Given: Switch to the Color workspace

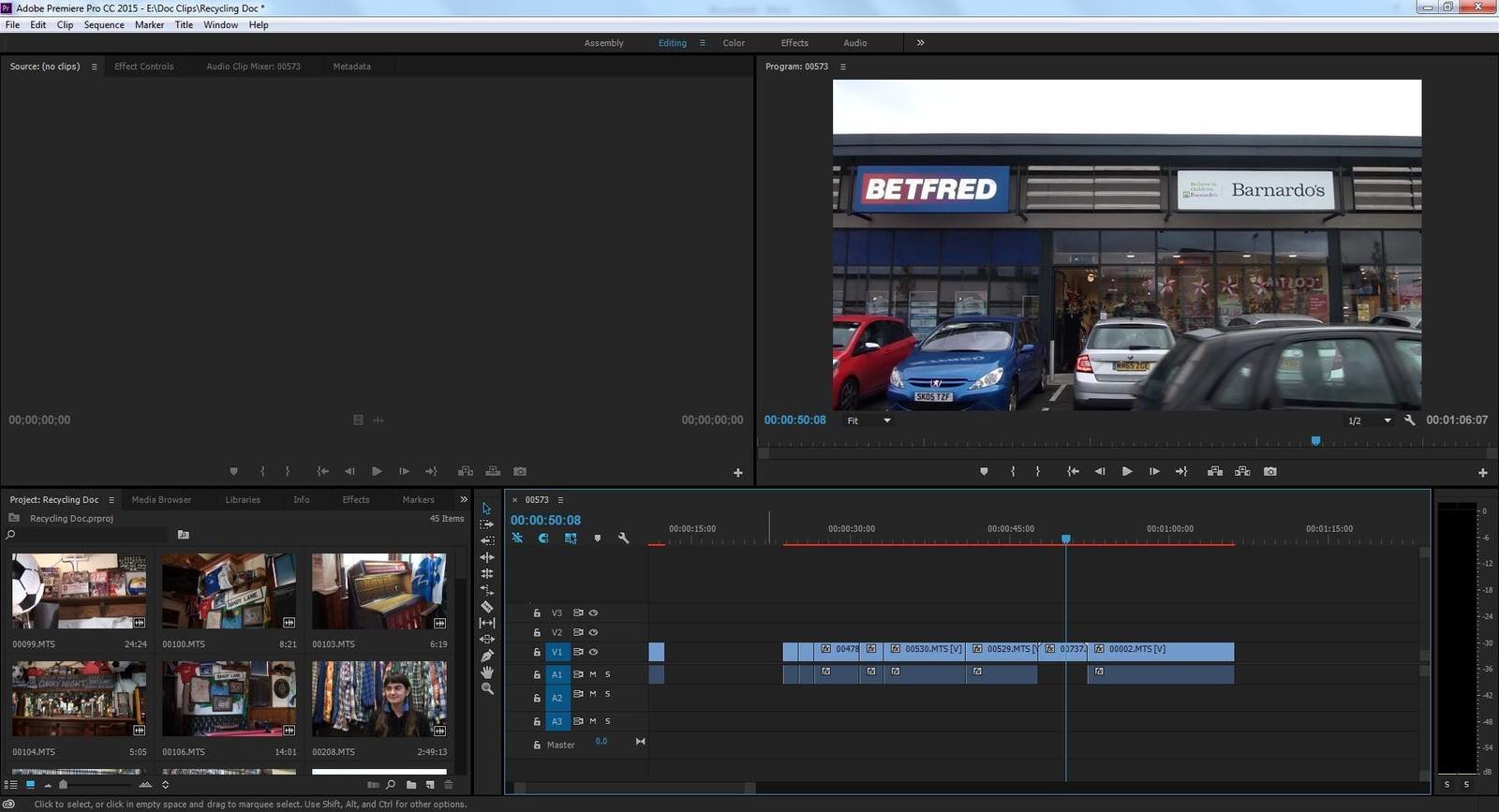Looking at the screenshot, I should coord(734,43).
